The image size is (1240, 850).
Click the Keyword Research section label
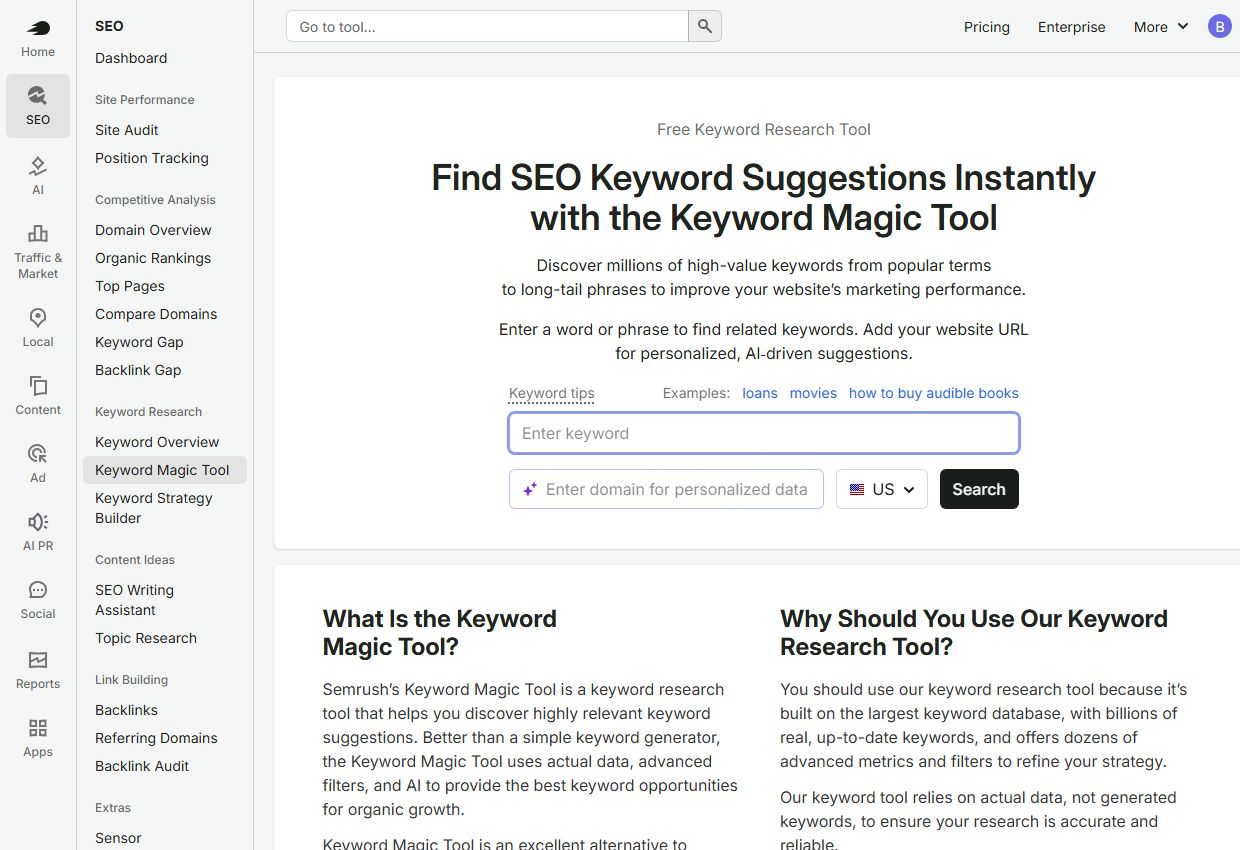(148, 412)
